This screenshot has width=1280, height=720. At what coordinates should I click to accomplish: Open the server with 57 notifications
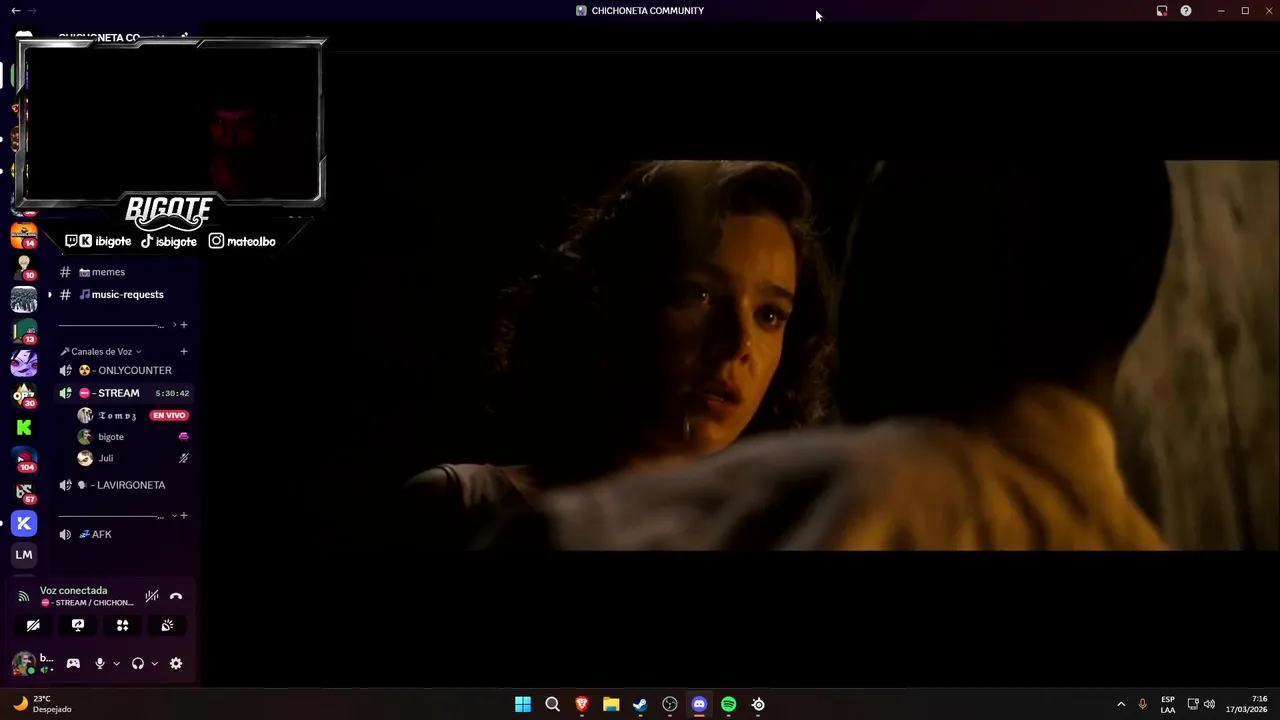point(24,491)
